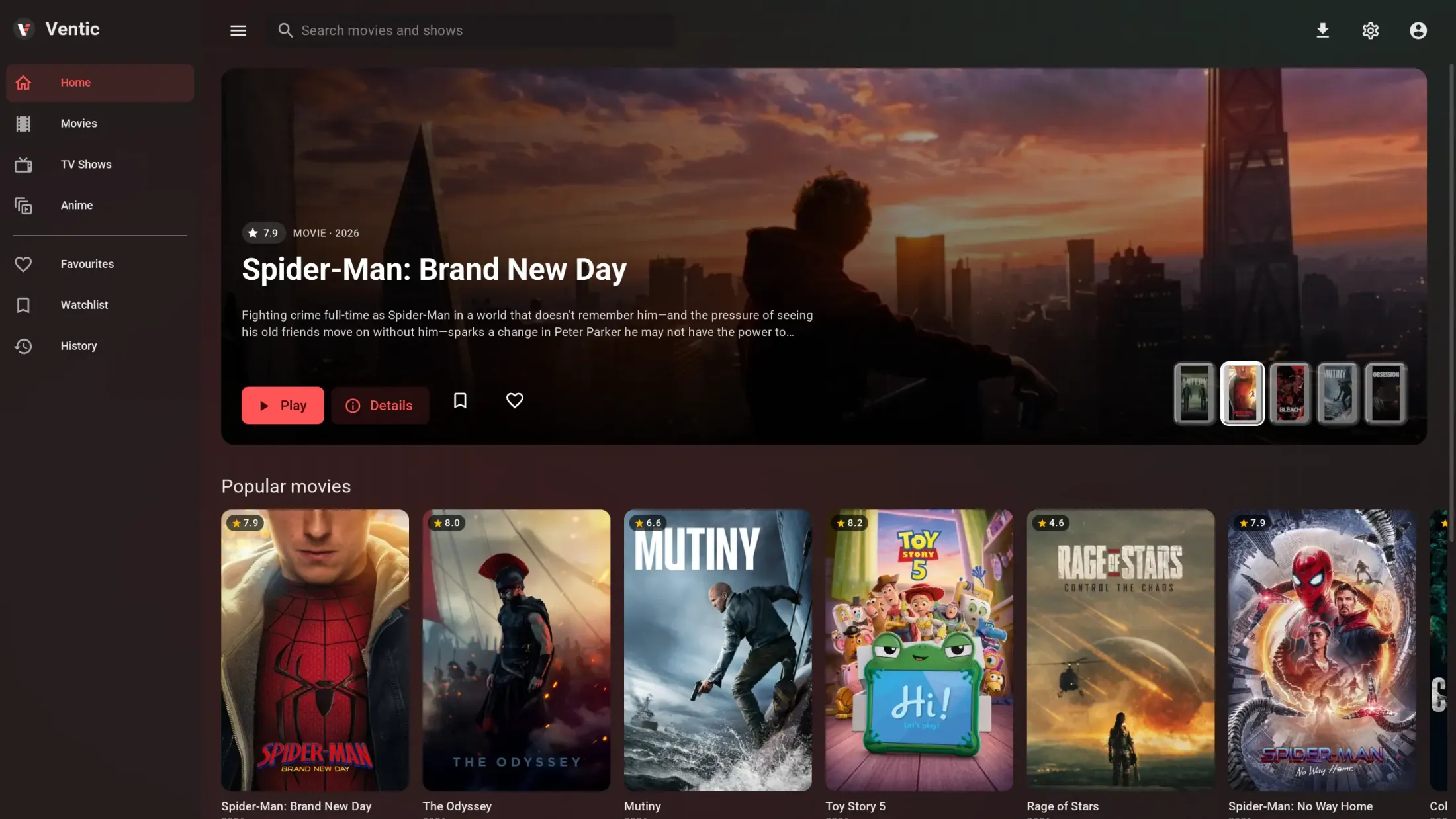Focus the search movies and shows field
Screen dimensions: 1456x819
click(472, 30)
